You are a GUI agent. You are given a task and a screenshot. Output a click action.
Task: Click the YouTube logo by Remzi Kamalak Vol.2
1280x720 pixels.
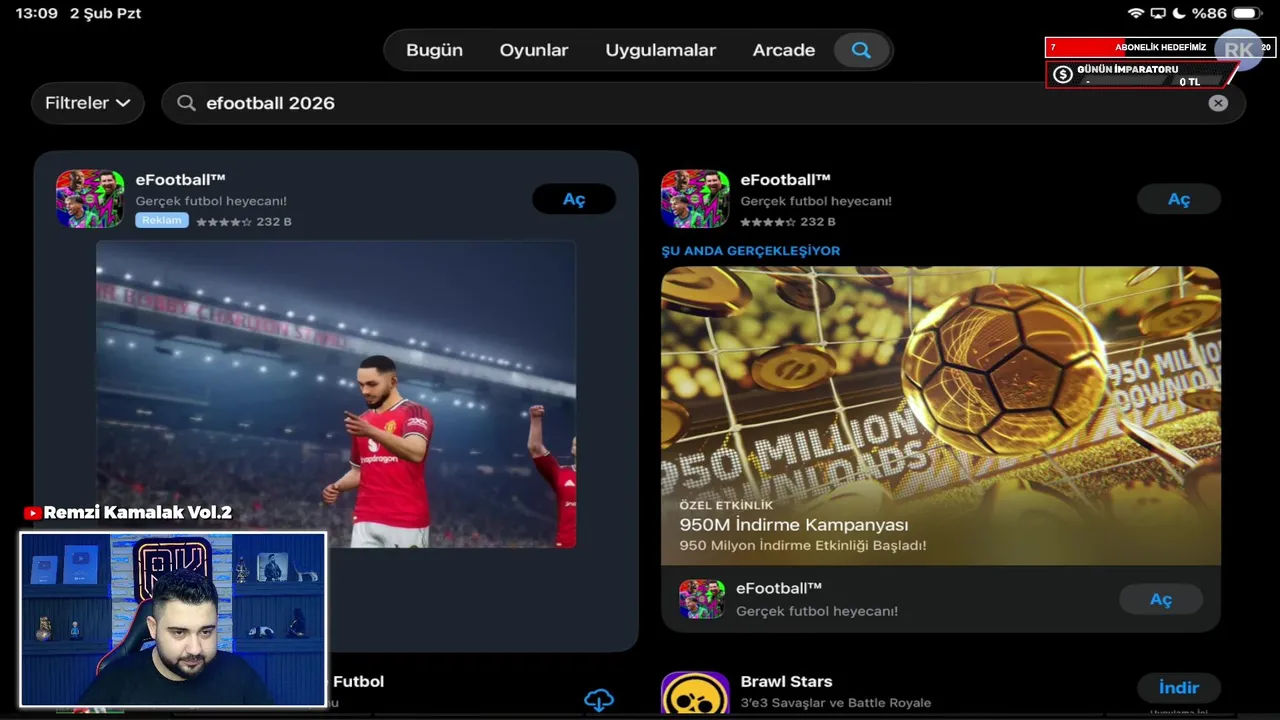[x=32, y=513]
